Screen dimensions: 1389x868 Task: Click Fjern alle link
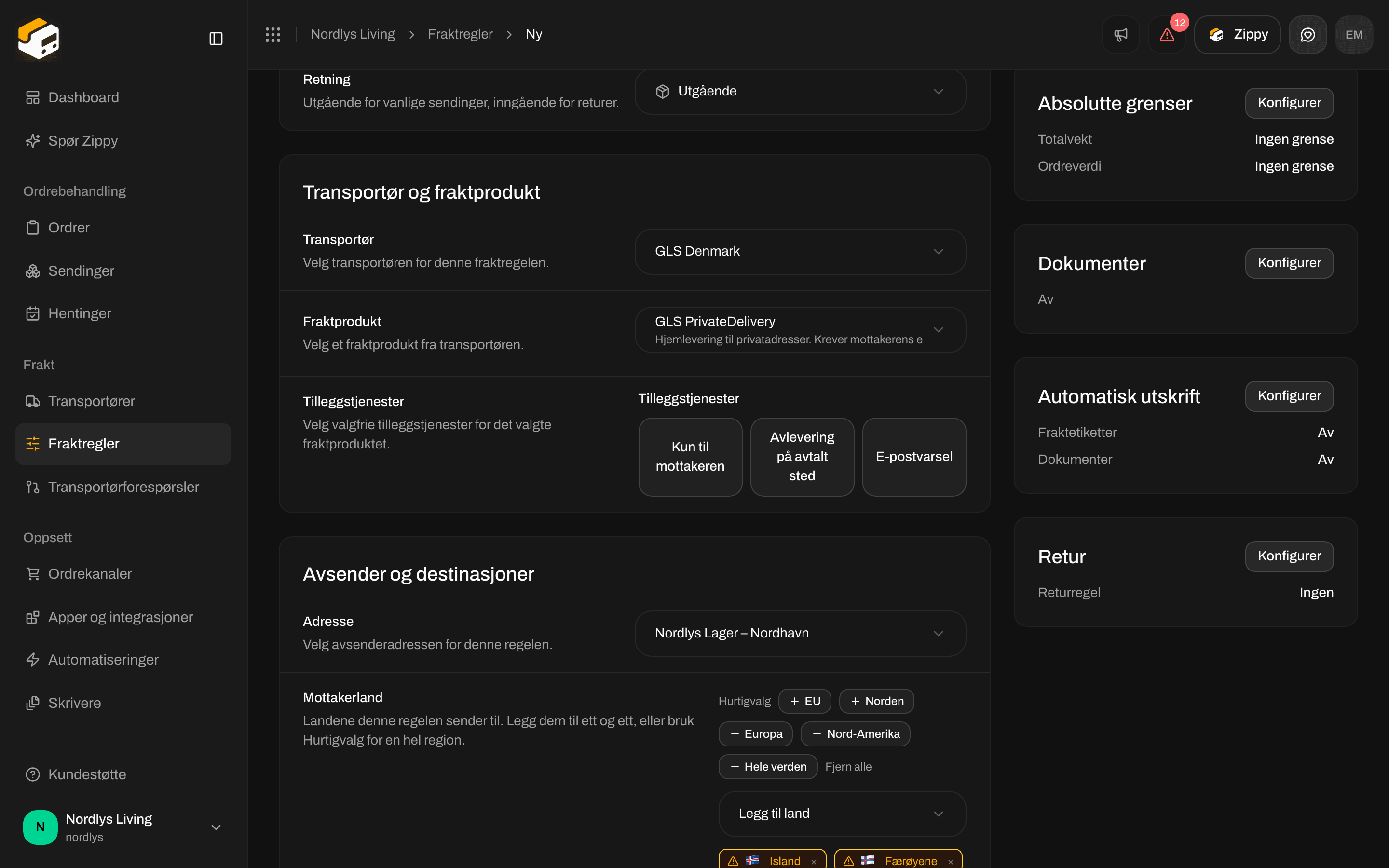pyautogui.click(x=848, y=767)
